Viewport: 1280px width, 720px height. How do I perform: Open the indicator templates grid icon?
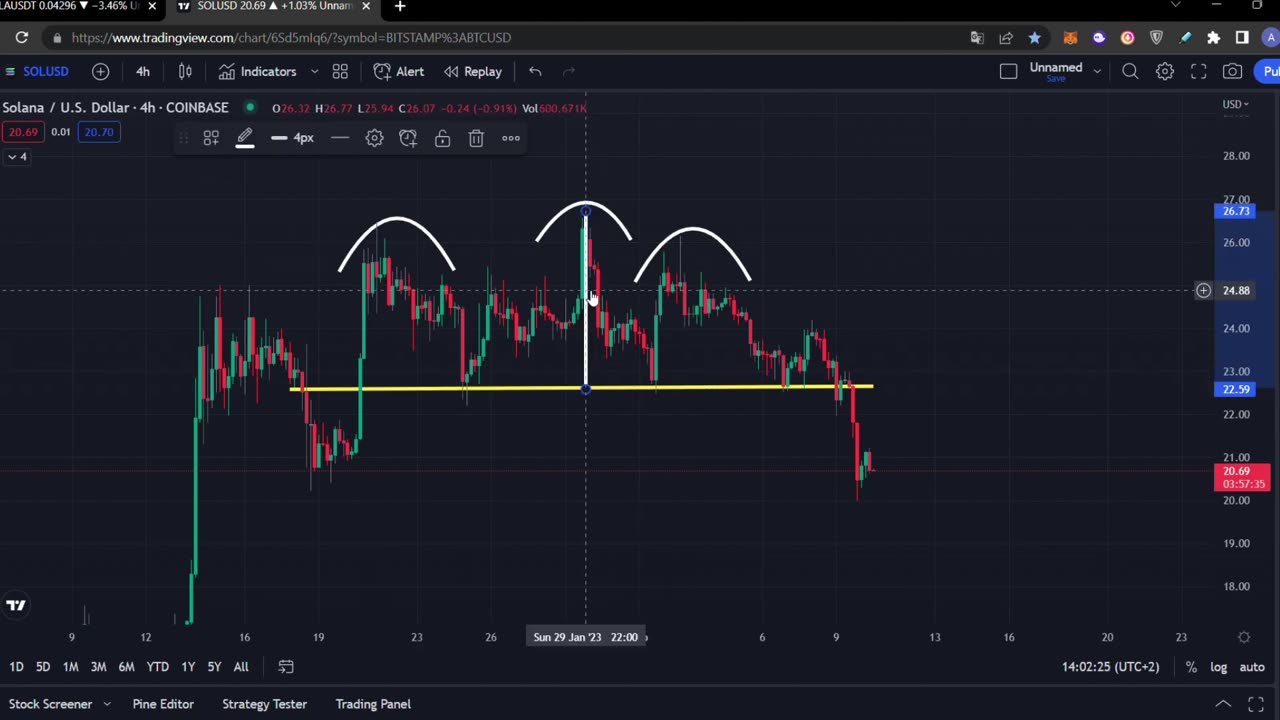340,72
